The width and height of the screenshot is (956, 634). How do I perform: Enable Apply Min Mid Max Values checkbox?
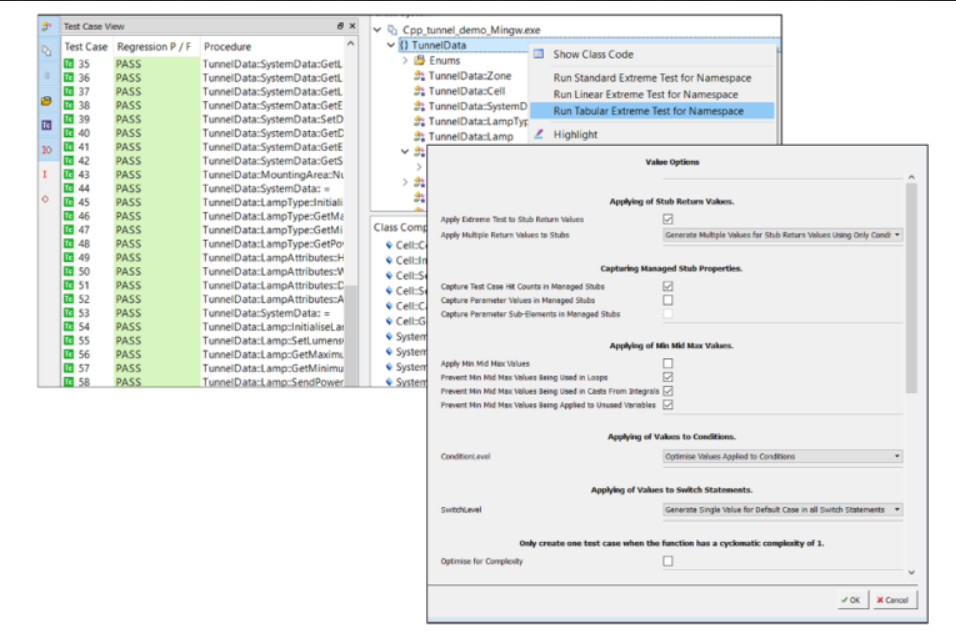click(x=668, y=363)
